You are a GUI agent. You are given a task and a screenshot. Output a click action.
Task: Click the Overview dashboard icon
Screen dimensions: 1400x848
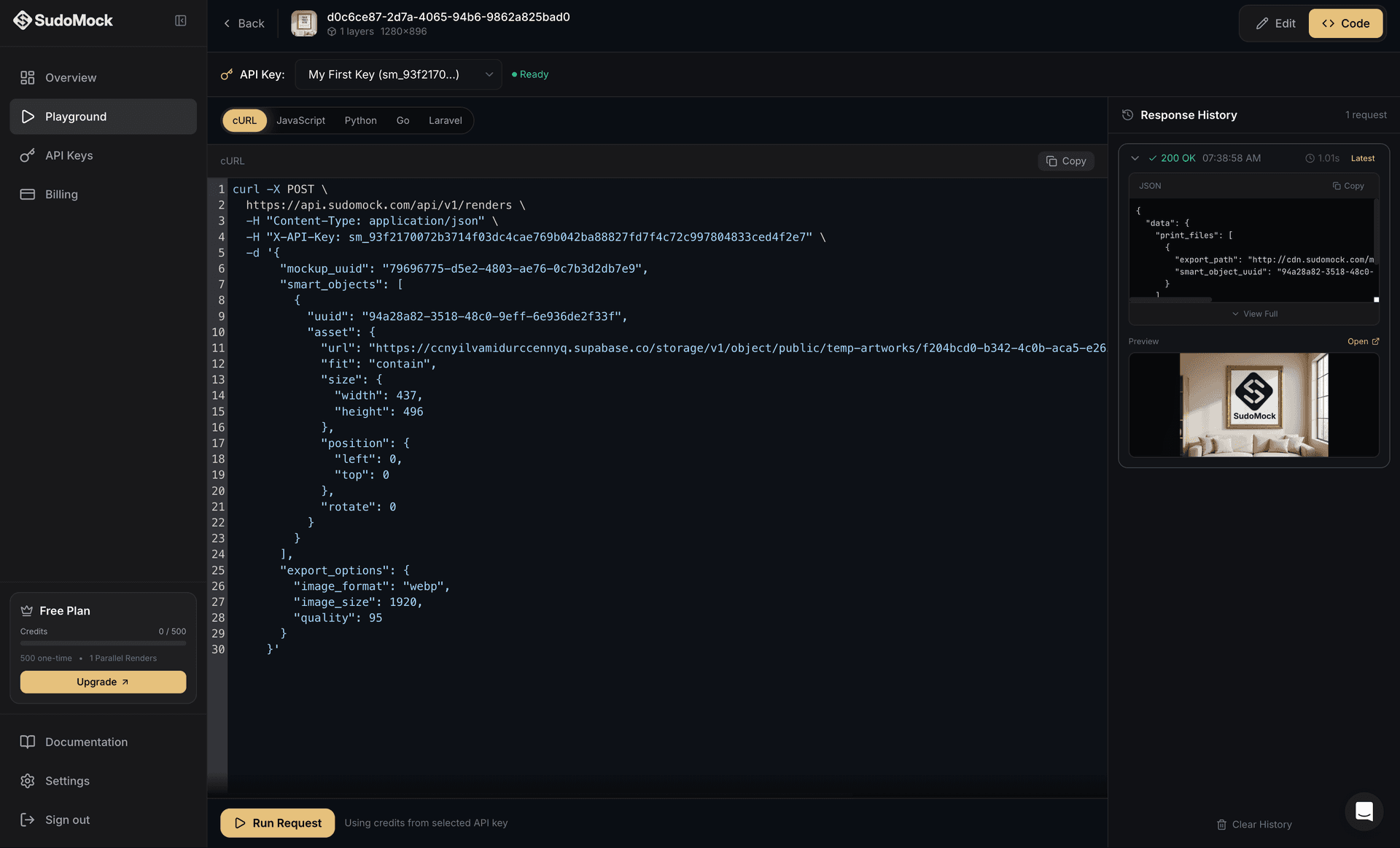click(28, 77)
